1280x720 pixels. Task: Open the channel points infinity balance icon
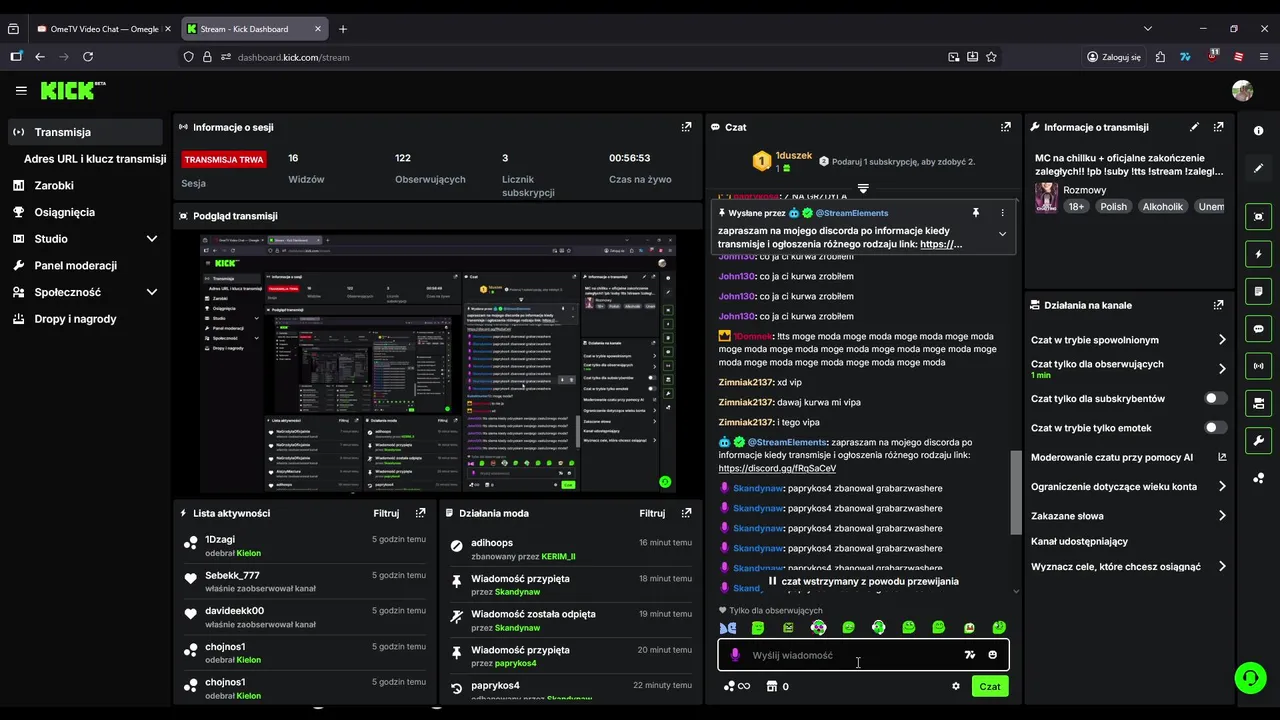pyautogui.click(x=737, y=686)
